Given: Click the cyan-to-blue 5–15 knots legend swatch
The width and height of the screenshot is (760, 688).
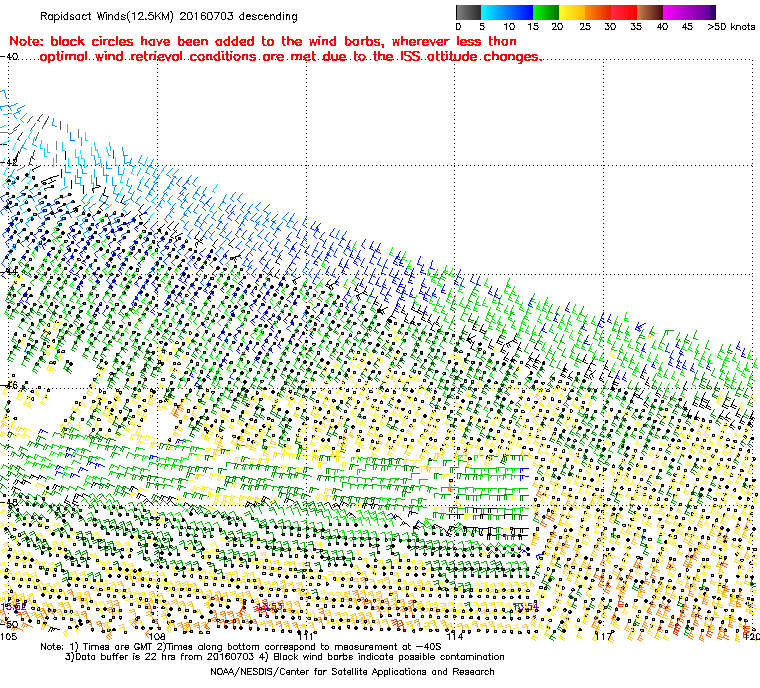Looking at the screenshot, I should point(507,12).
